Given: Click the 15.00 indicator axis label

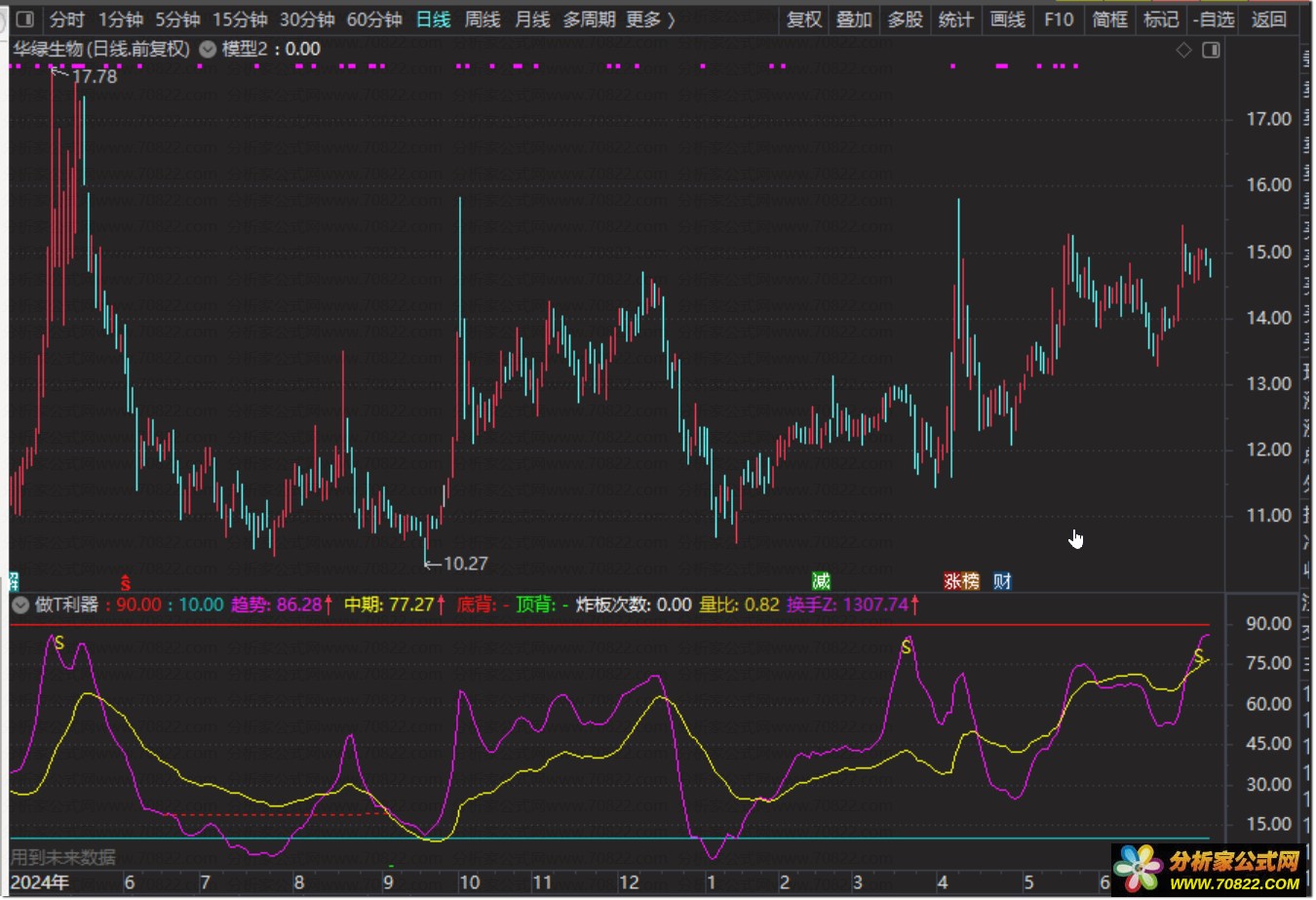Looking at the screenshot, I should click(1269, 825).
